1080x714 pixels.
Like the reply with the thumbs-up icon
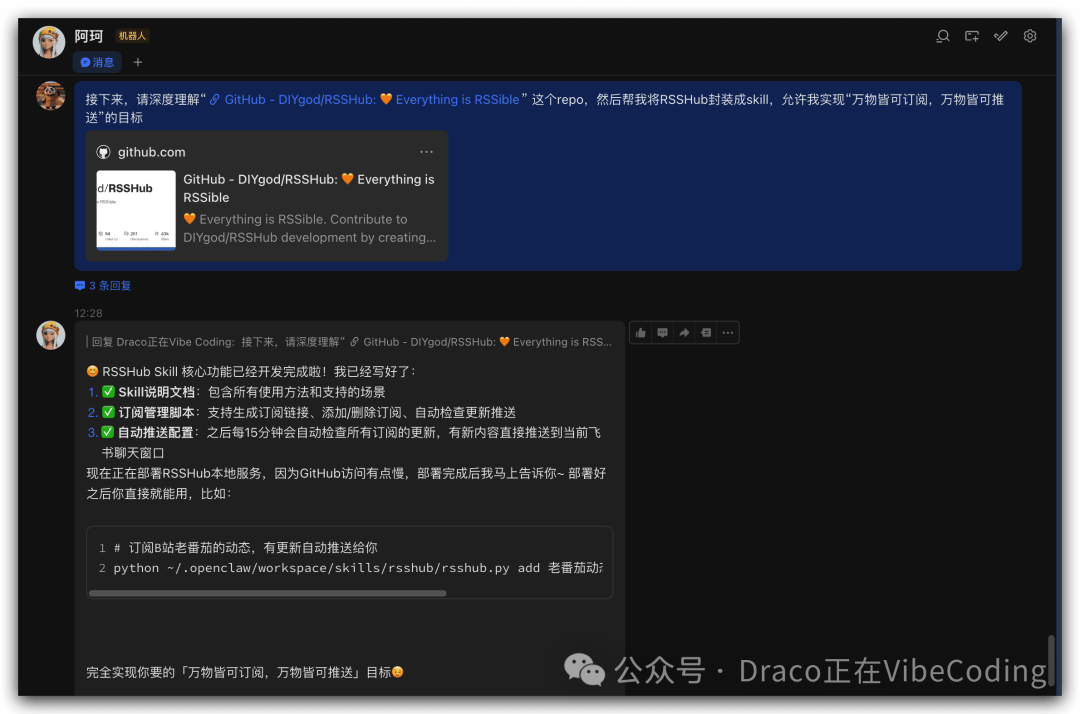pyautogui.click(x=640, y=332)
